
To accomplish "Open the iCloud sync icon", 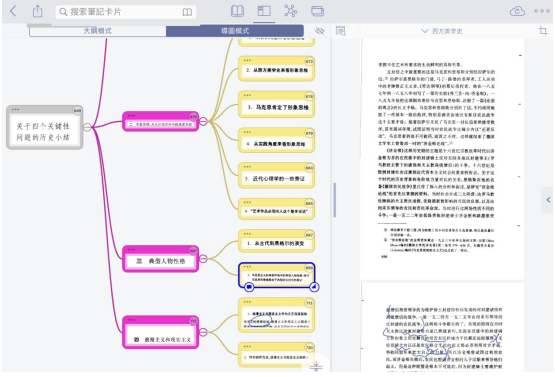I will 517,11.
